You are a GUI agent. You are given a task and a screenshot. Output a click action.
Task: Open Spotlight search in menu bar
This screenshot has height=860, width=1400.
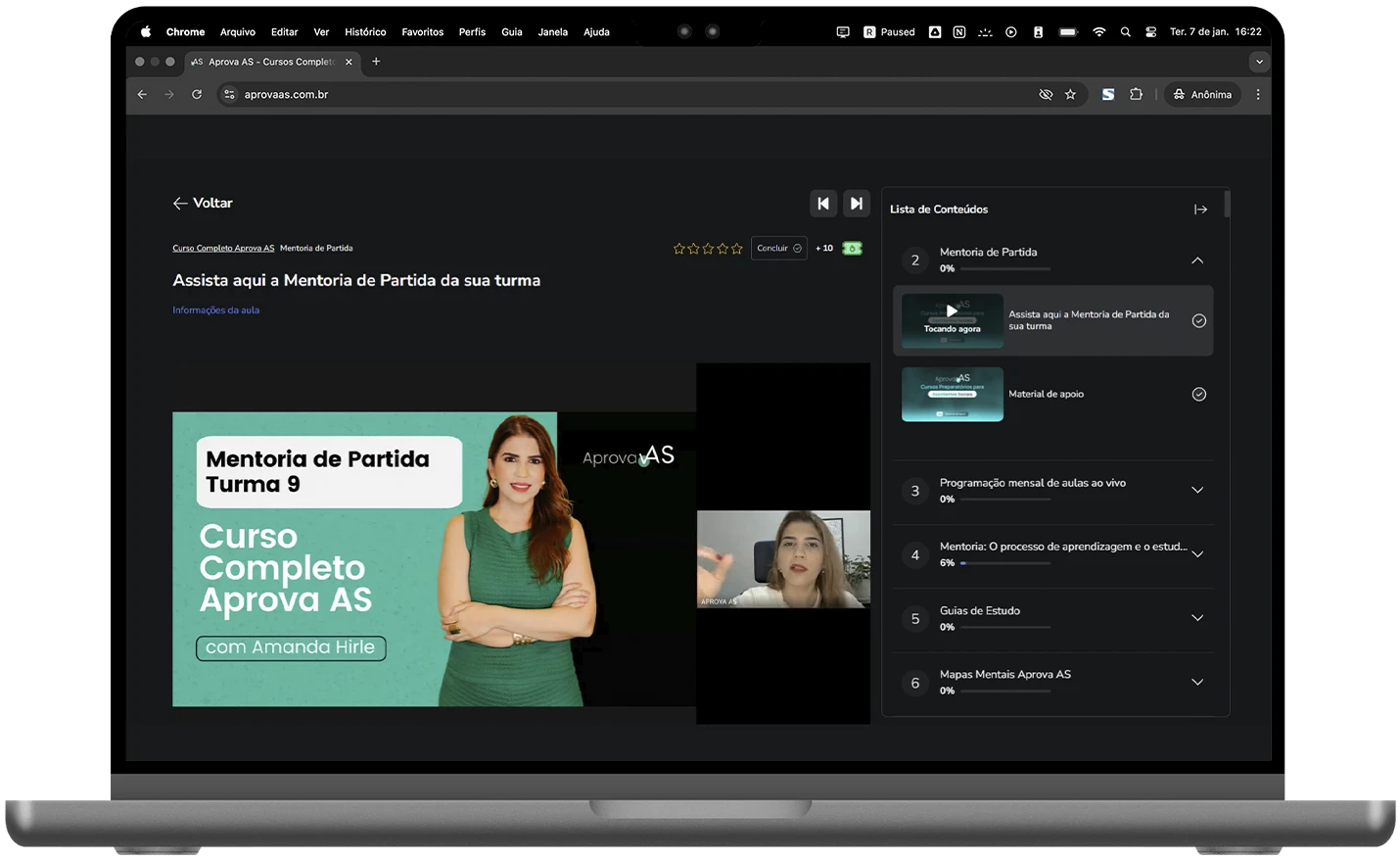(1126, 32)
